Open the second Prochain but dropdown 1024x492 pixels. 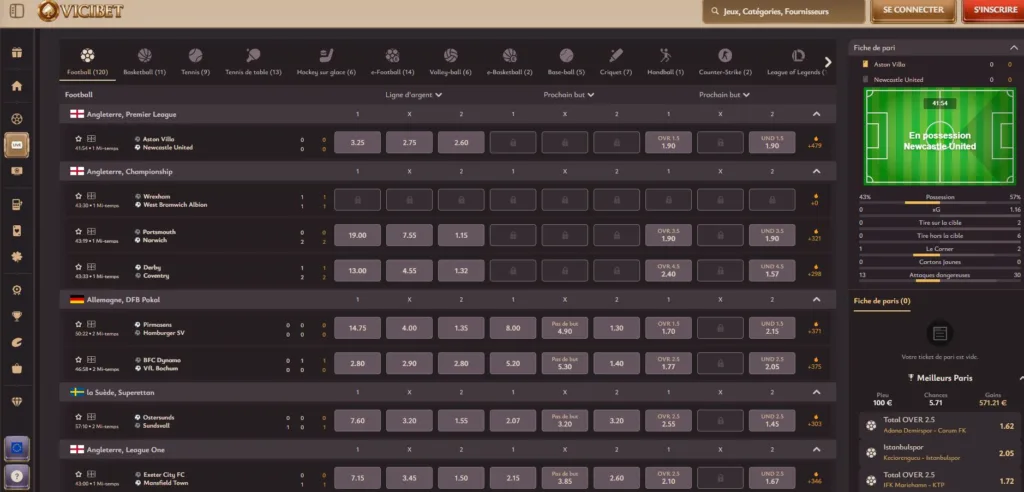tap(724, 95)
